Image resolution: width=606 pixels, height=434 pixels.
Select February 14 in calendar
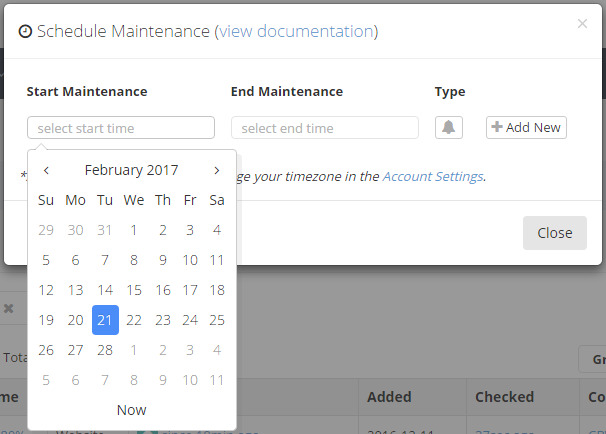coord(105,290)
